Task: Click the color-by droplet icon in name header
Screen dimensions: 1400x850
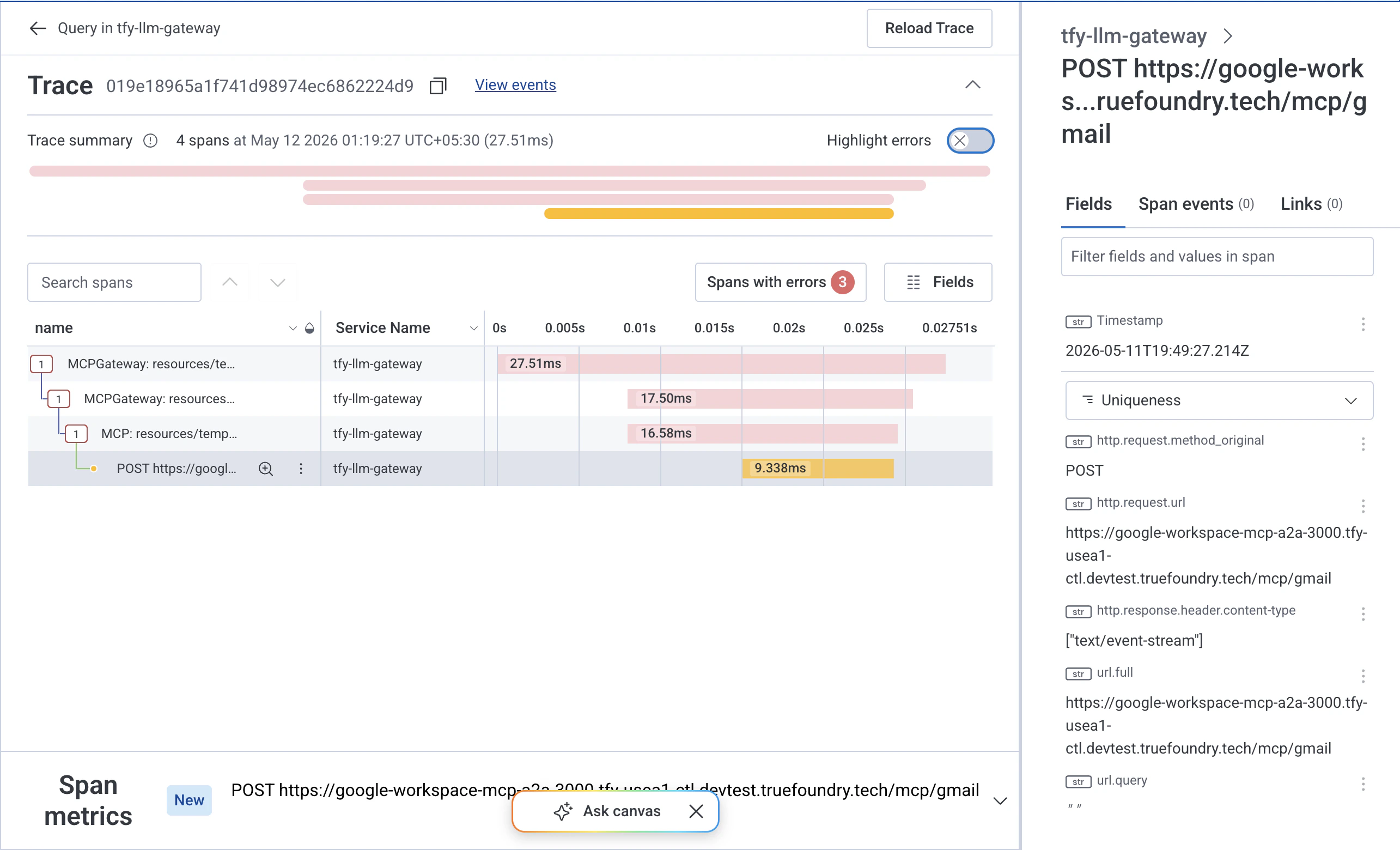Action: click(309, 328)
